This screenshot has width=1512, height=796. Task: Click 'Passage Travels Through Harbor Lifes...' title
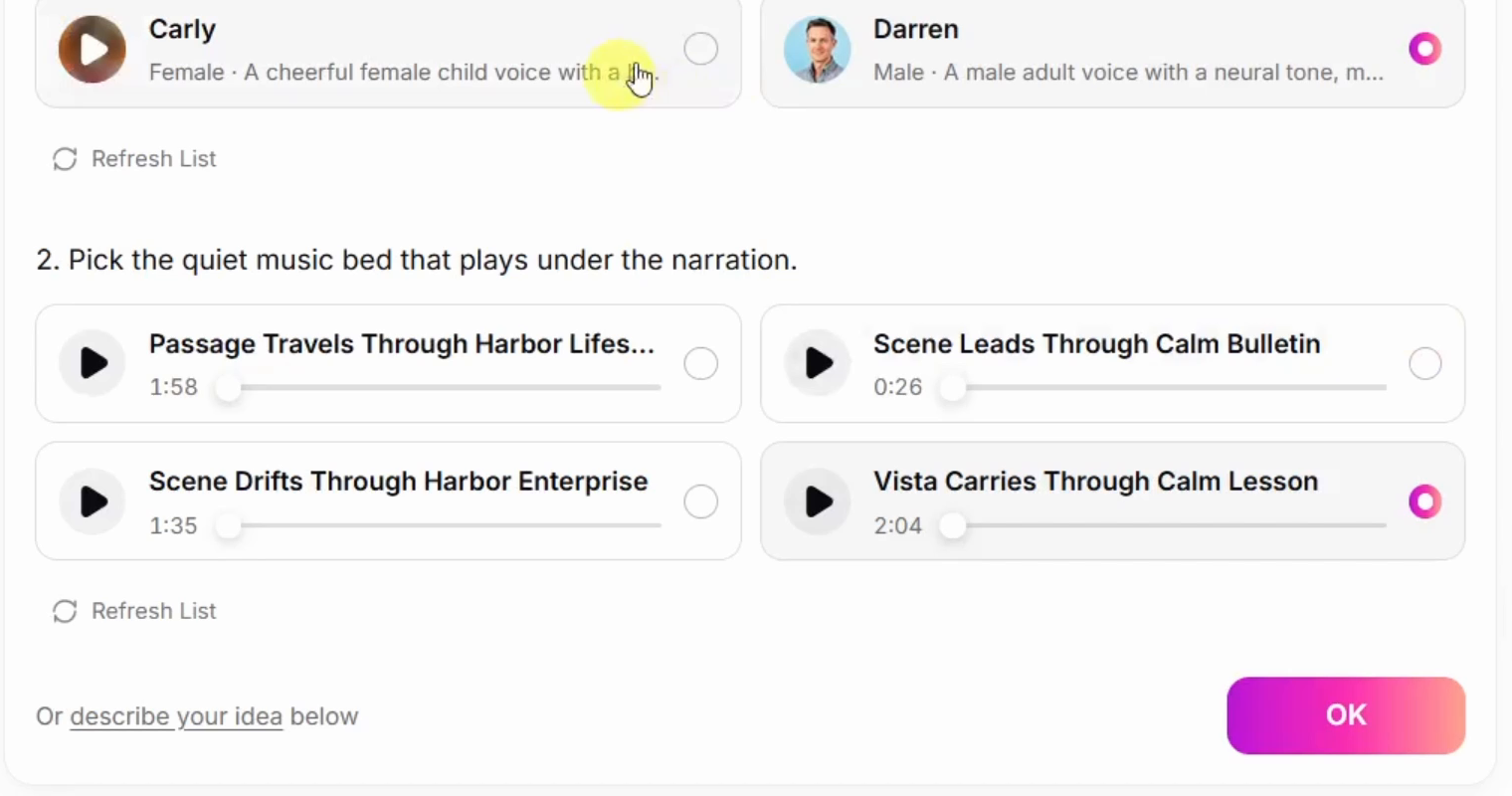(x=402, y=344)
